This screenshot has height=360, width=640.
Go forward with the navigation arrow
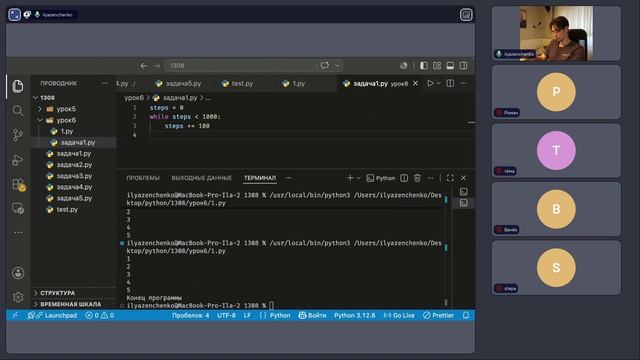coord(157,66)
